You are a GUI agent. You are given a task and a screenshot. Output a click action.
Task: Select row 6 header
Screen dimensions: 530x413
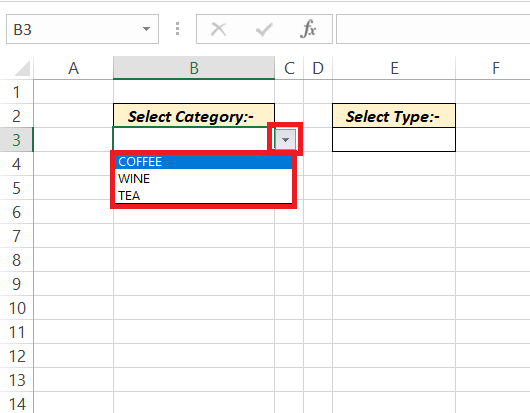click(x=17, y=212)
